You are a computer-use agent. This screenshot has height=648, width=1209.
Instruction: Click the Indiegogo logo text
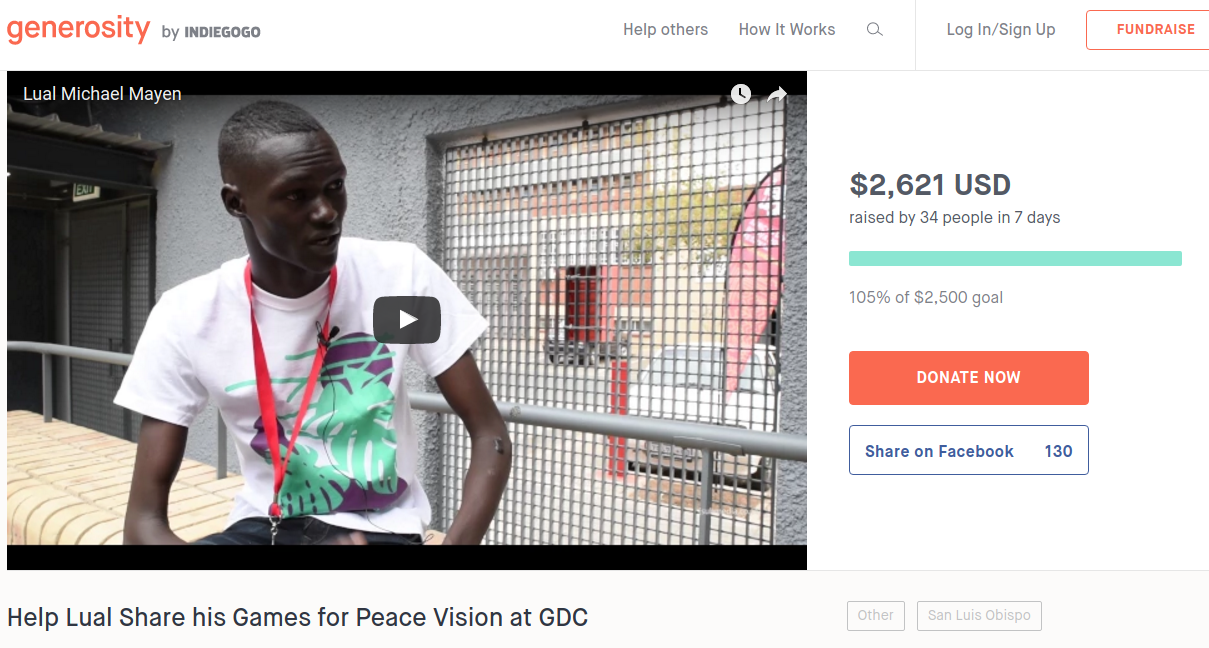(222, 32)
